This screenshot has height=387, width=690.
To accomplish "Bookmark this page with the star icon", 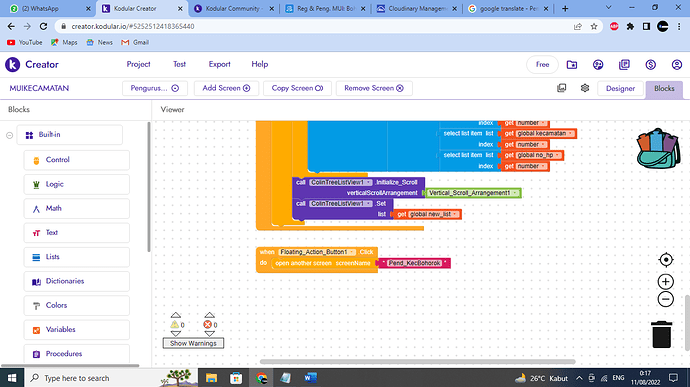I will (x=594, y=26).
